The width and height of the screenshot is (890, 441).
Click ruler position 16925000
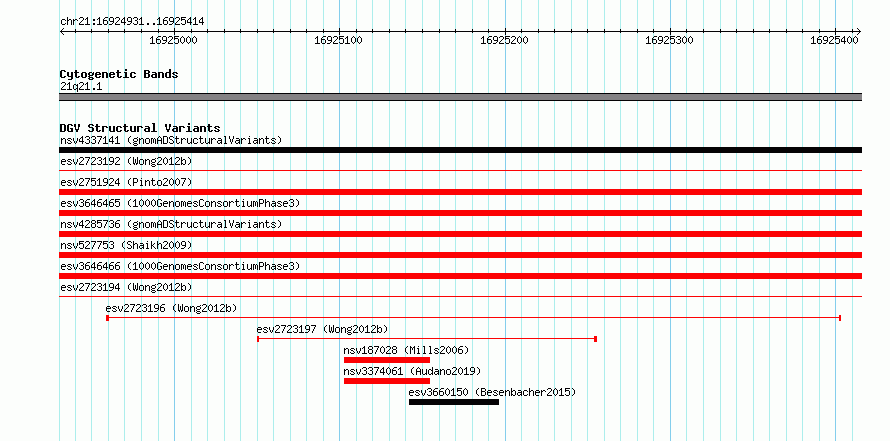click(174, 40)
